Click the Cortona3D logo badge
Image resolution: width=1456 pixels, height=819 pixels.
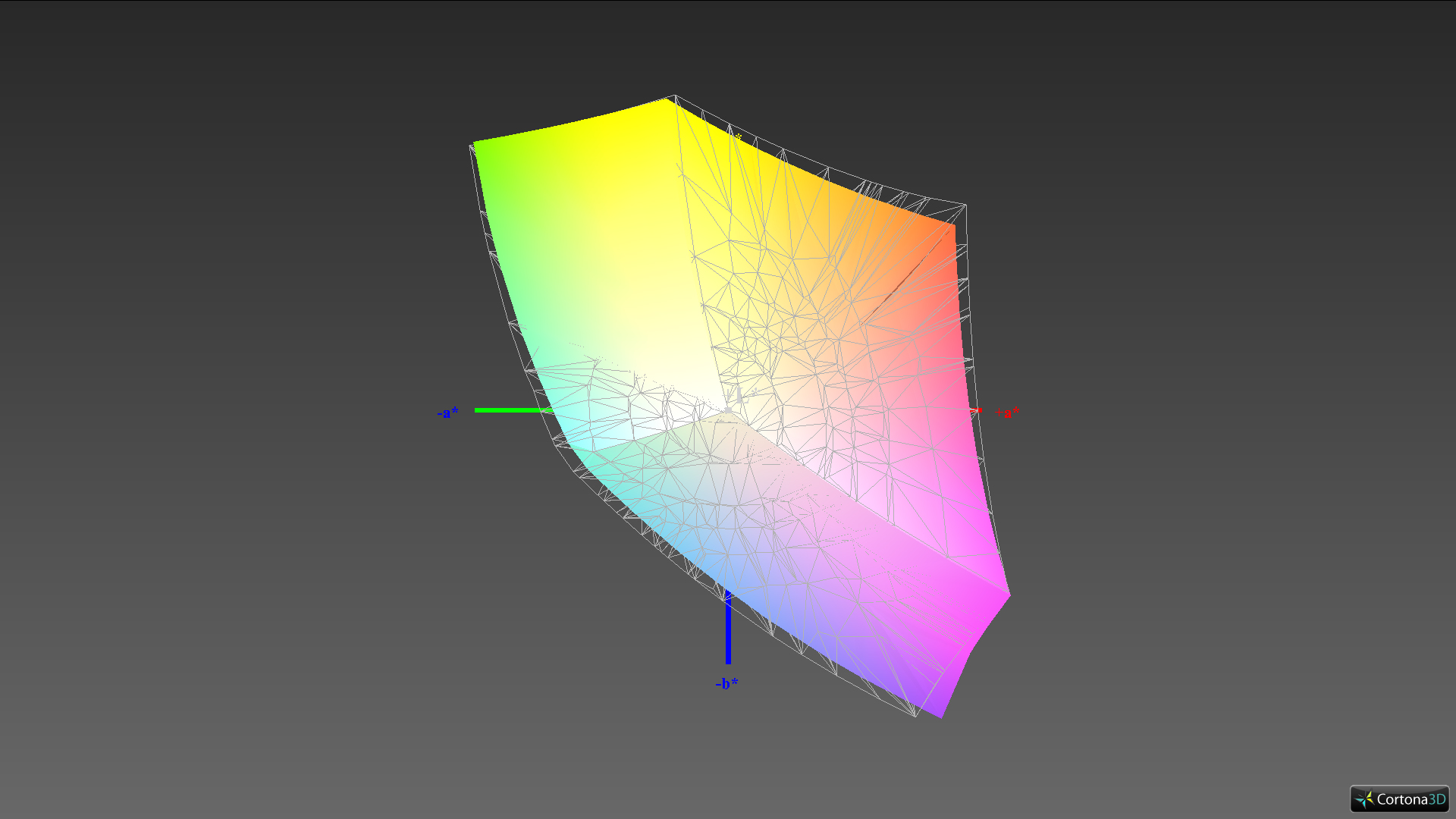tap(1399, 799)
